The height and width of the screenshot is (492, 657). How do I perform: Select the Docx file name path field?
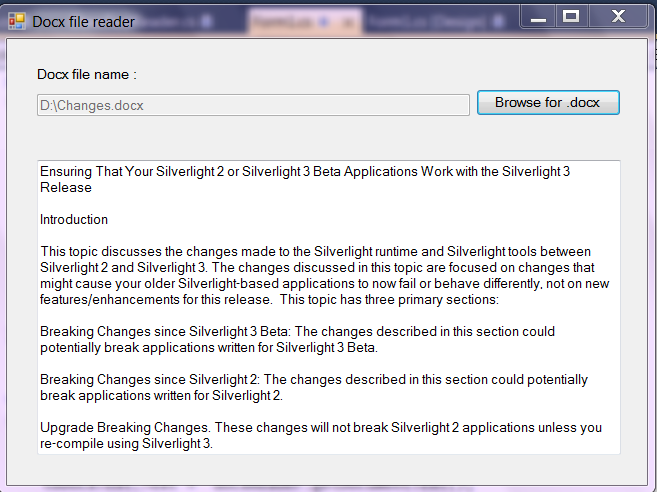[253, 105]
